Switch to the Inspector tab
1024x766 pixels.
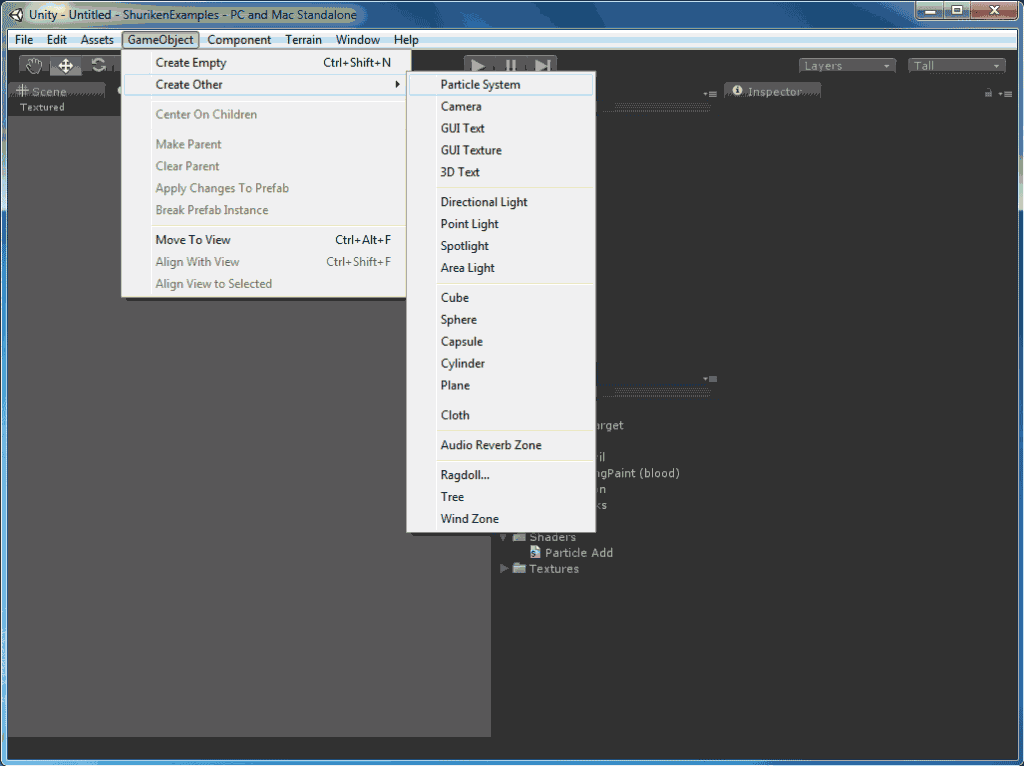click(x=773, y=91)
